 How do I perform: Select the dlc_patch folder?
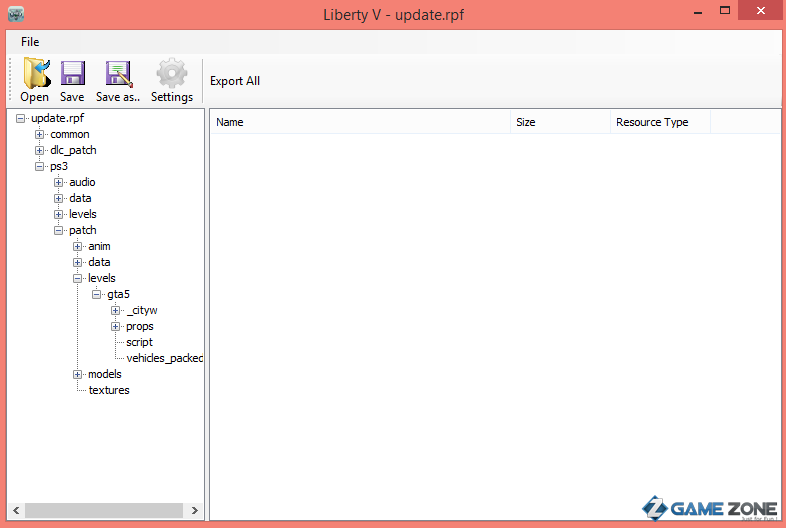(x=73, y=150)
